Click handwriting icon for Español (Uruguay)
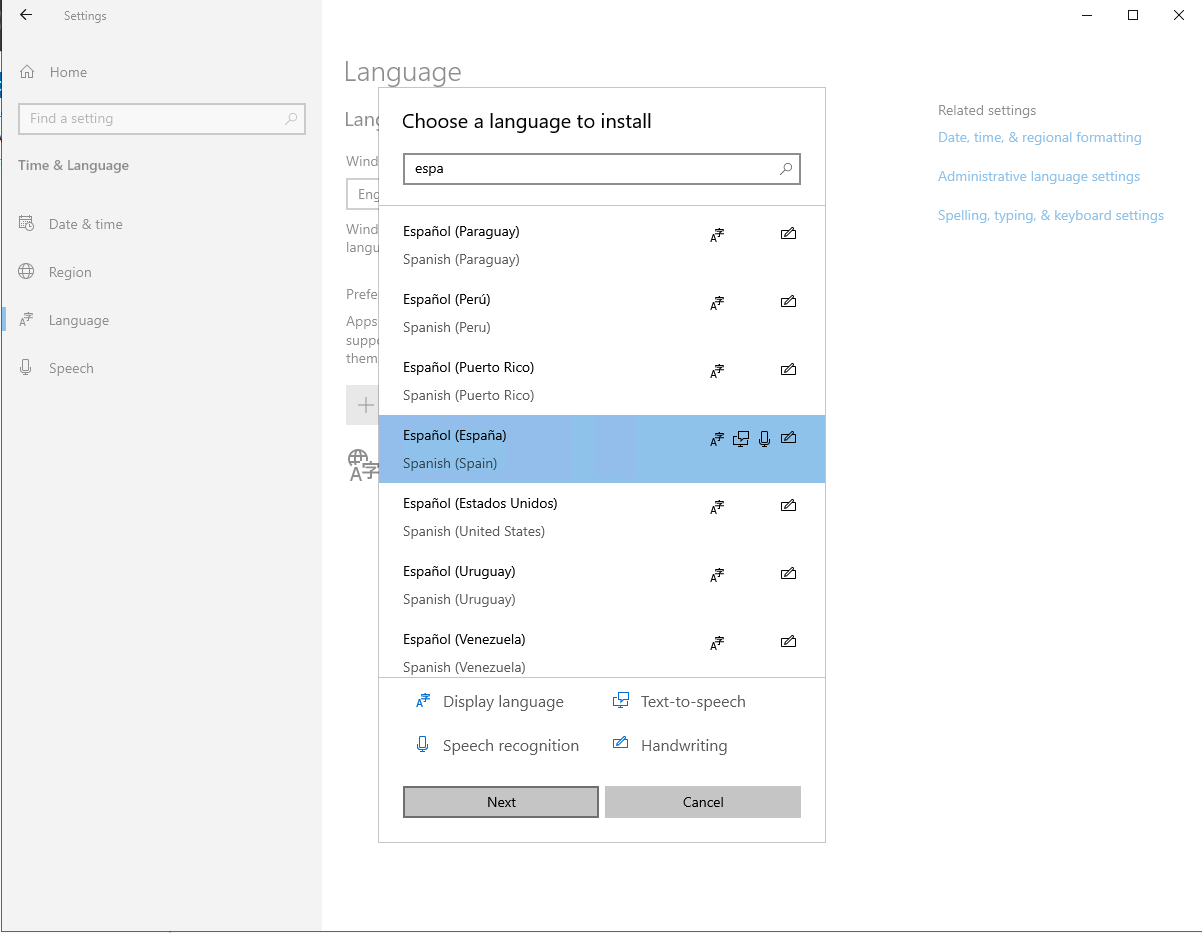The image size is (1202, 933). click(x=788, y=574)
